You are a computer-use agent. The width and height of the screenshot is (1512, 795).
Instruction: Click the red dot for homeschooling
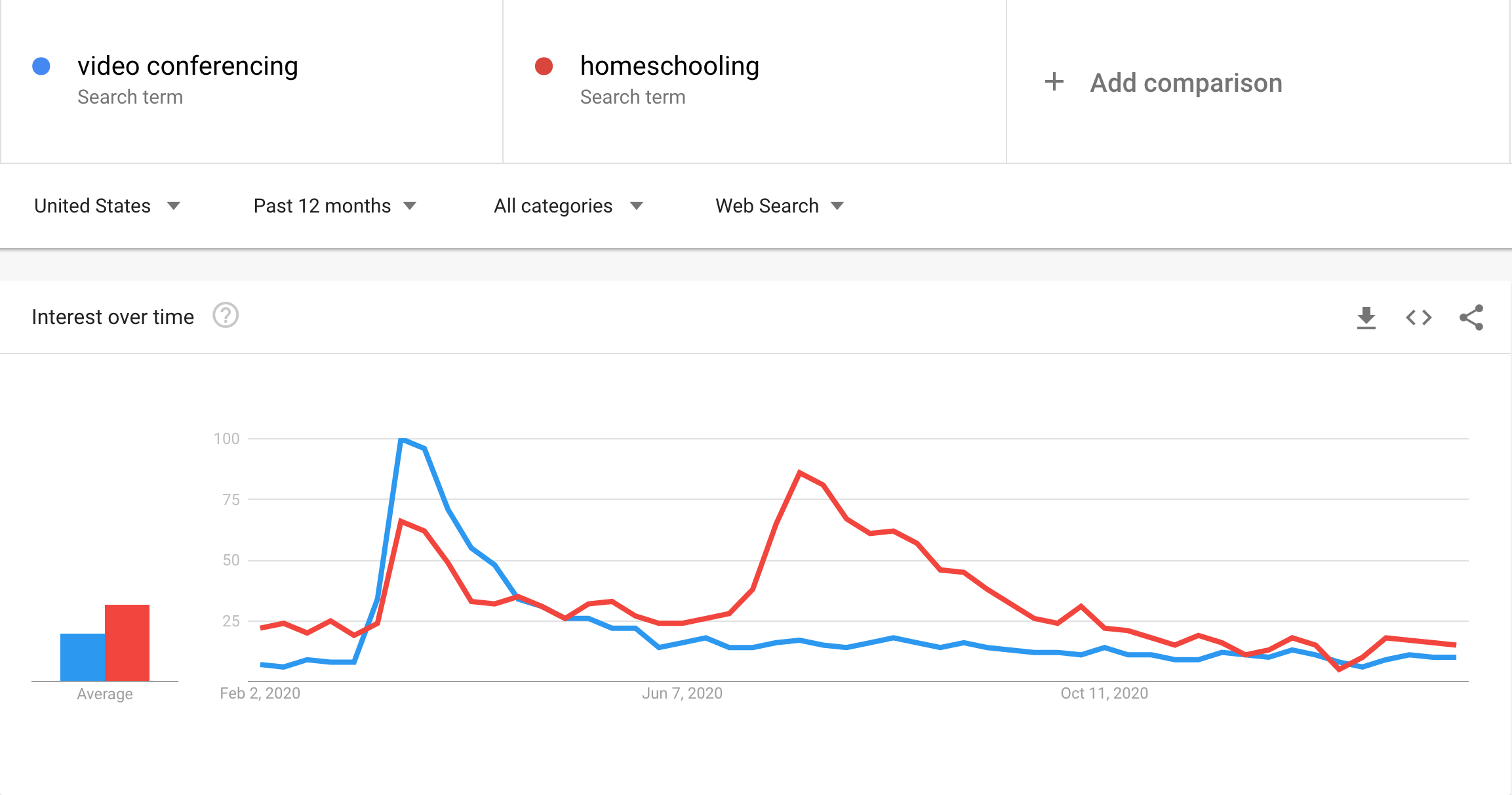click(x=544, y=66)
